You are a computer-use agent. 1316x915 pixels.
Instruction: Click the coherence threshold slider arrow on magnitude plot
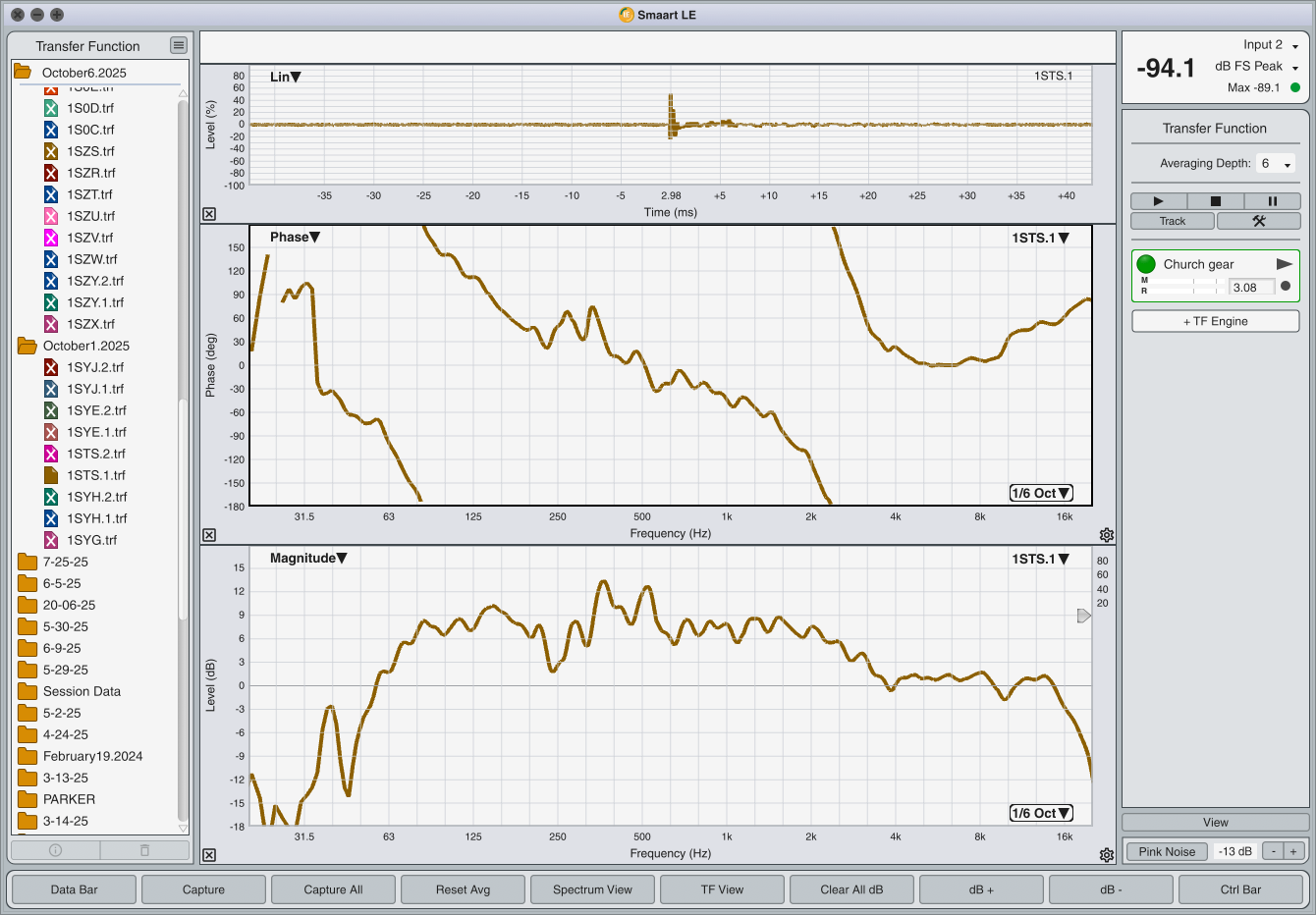[1083, 616]
